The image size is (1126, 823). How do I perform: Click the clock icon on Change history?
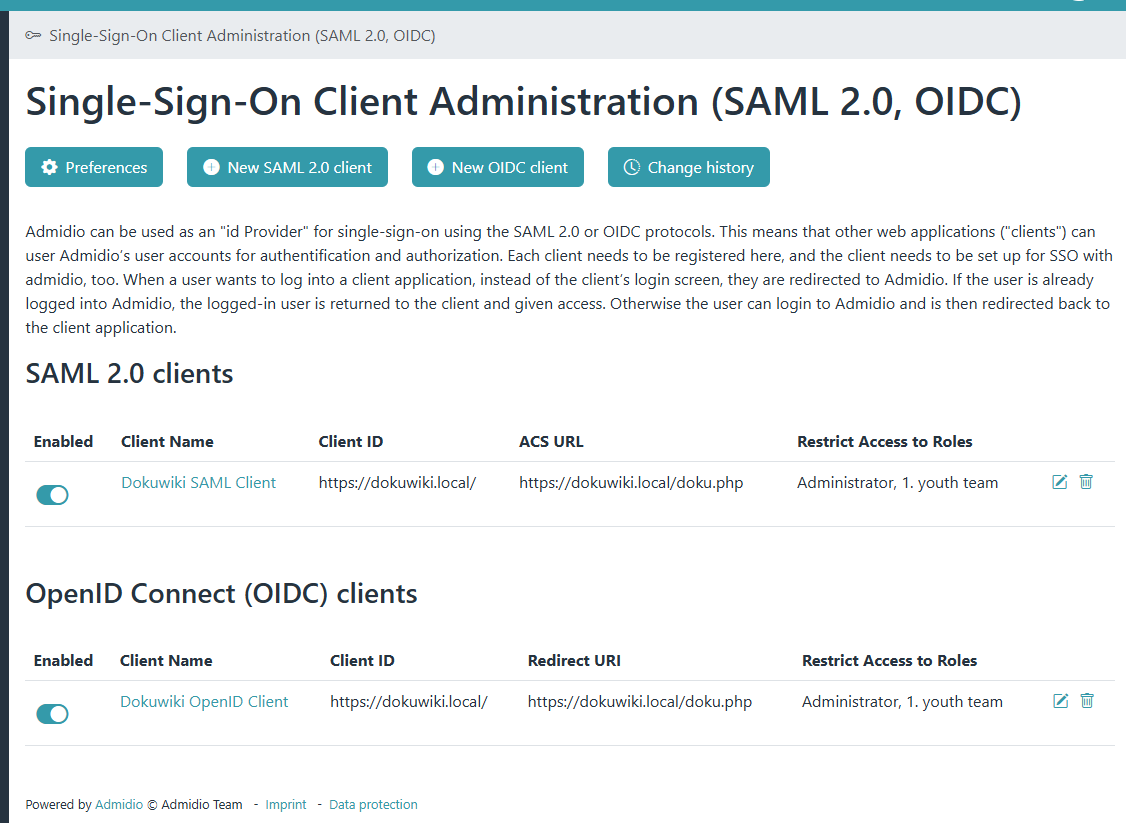[632, 168]
